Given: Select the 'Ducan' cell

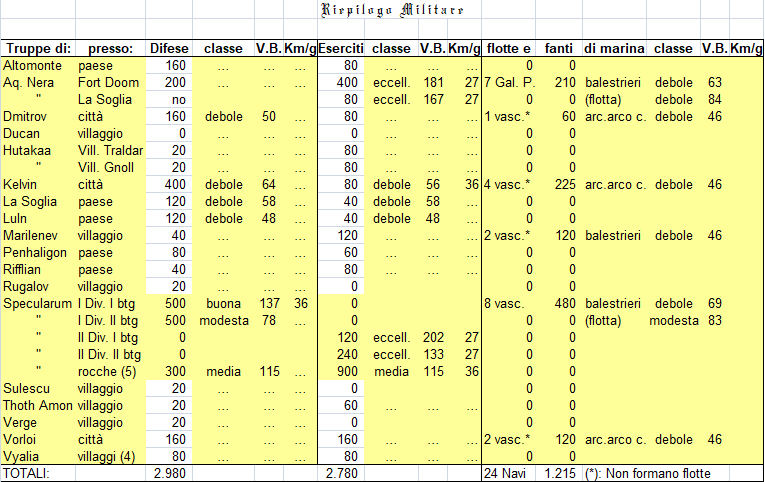Looking at the screenshot, I should pyautogui.click(x=21, y=134).
